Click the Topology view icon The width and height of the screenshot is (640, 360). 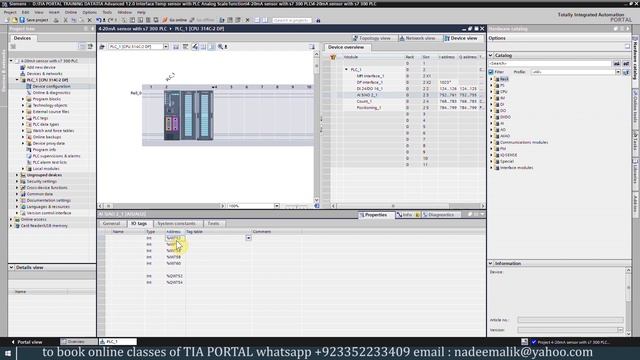[x=355, y=38]
